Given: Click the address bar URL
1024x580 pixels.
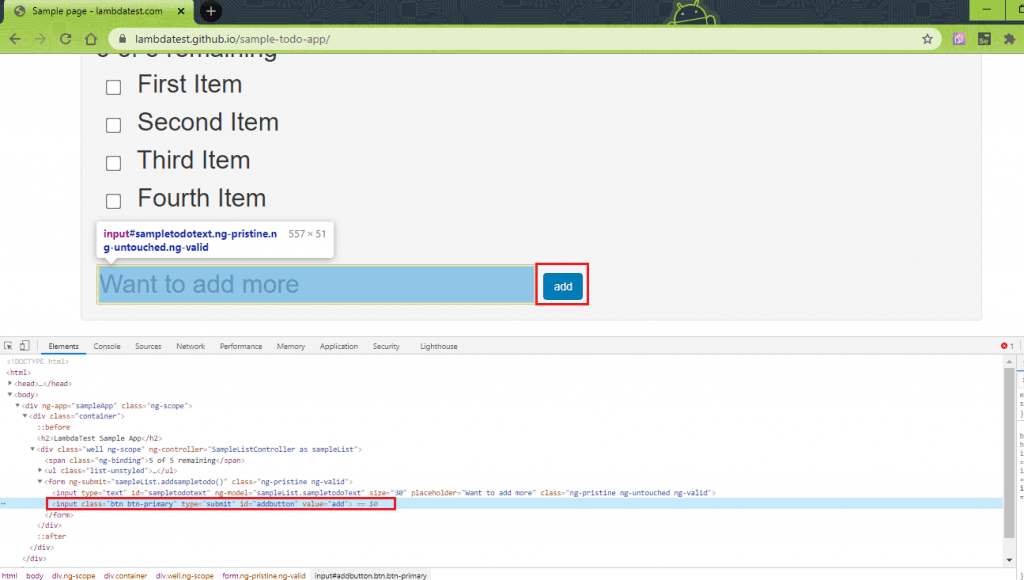Looking at the screenshot, I should [x=232, y=39].
